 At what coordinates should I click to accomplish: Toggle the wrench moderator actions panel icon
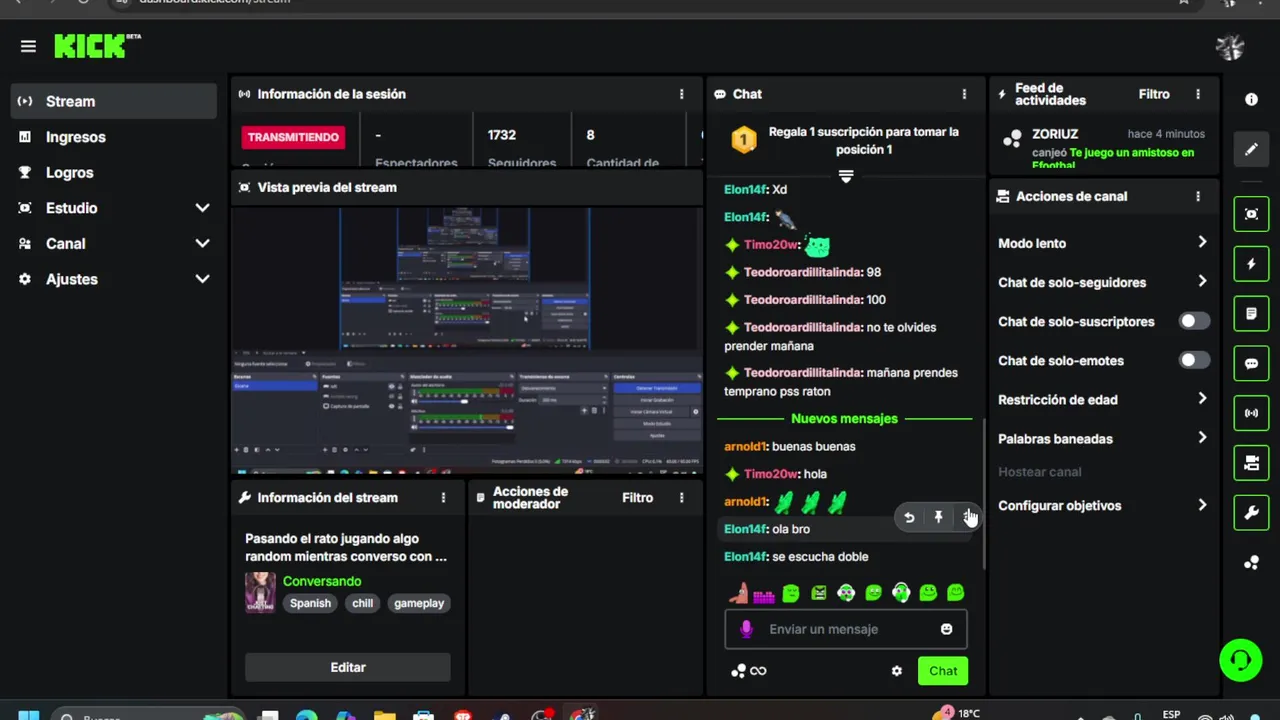1251,513
